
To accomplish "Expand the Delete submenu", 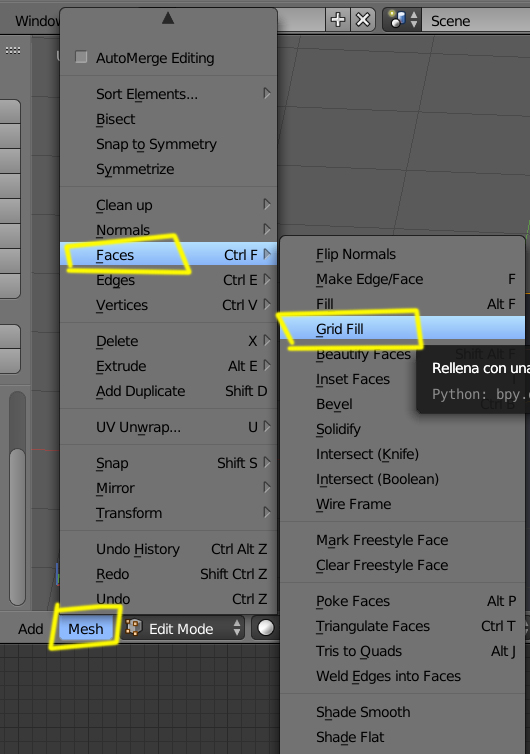I will coord(168,341).
